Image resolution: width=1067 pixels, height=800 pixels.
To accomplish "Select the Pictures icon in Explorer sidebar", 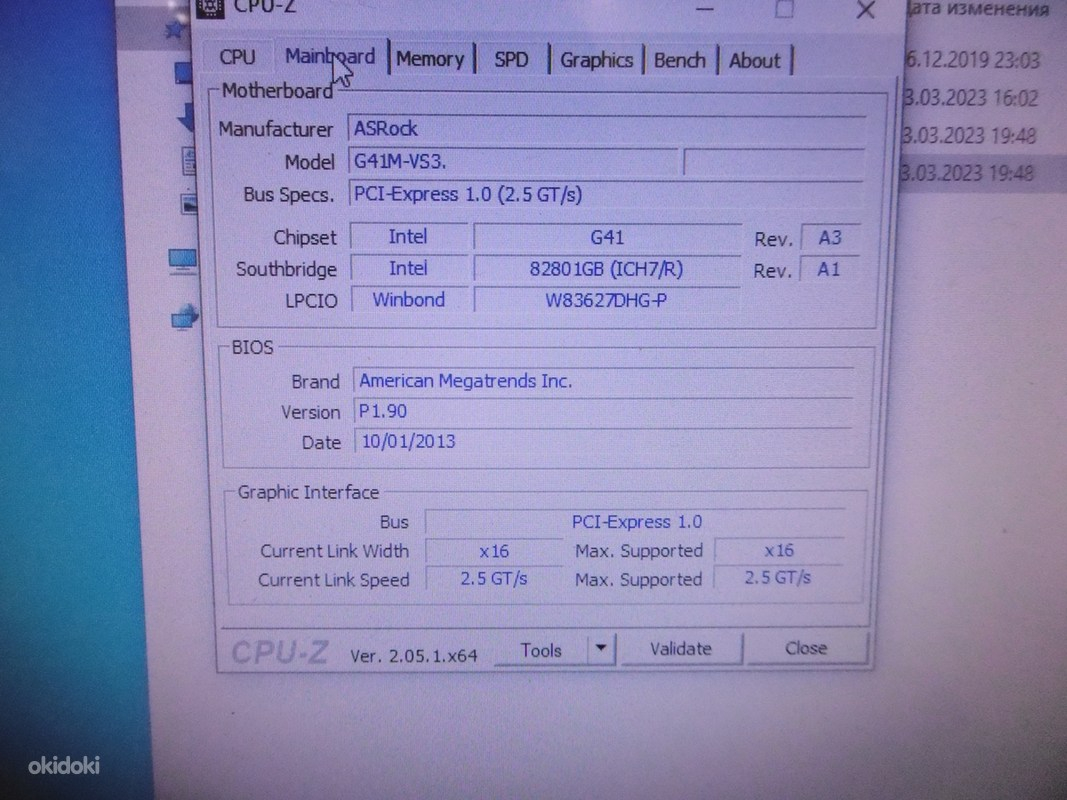I will coord(188,203).
